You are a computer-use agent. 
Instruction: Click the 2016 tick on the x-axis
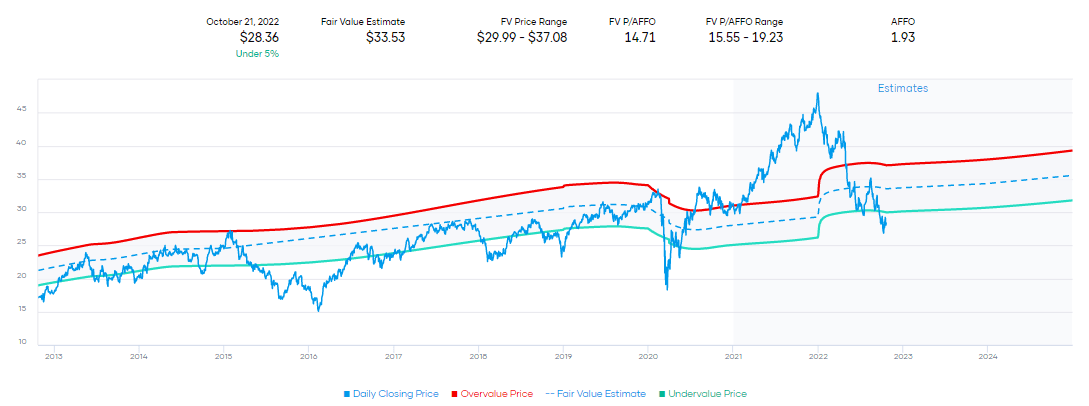click(309, 356)
